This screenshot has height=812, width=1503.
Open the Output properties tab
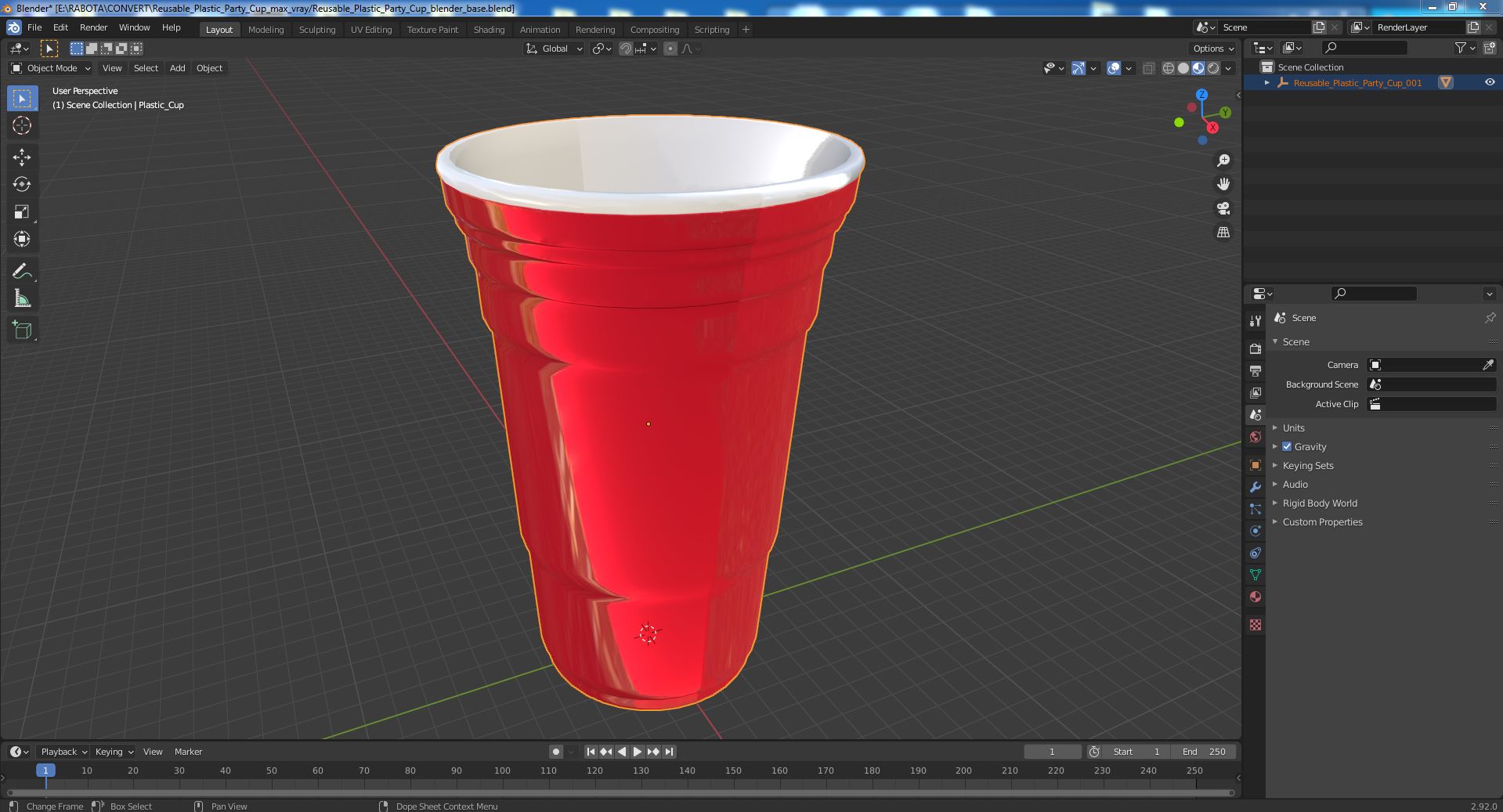click(1256, 370)
